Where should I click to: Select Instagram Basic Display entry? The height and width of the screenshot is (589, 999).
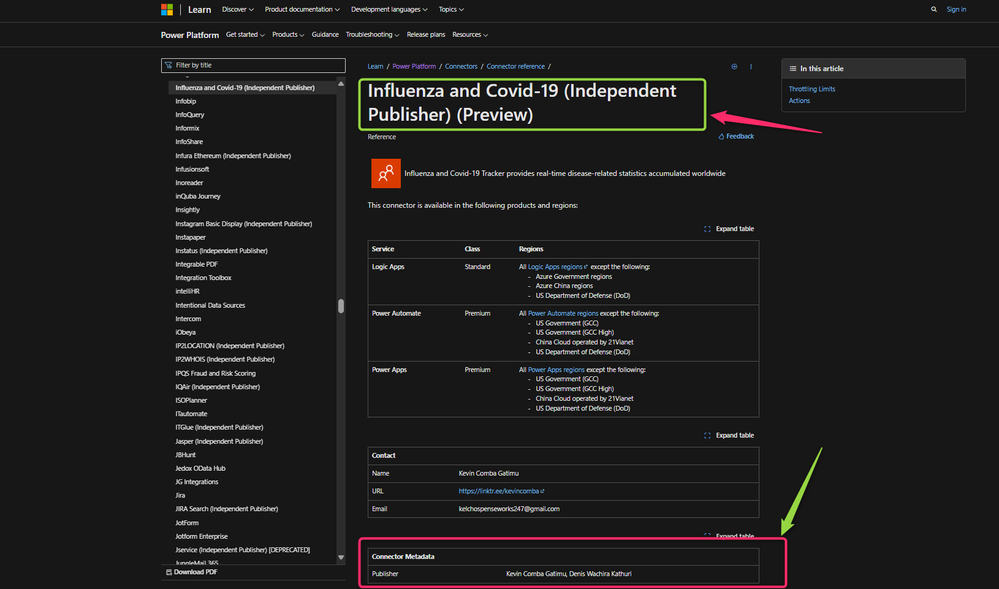(x=243, y=224)
